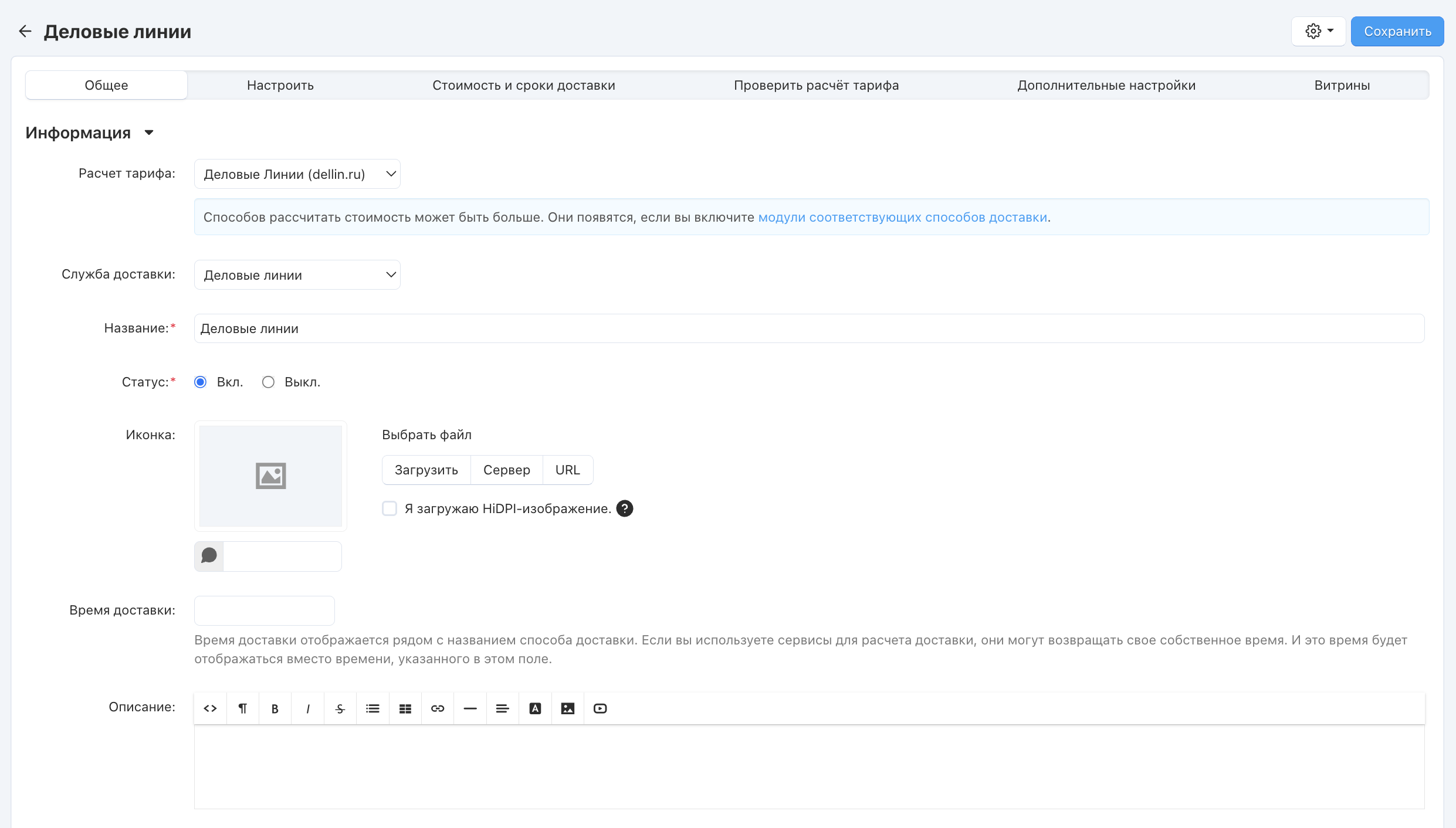This screenshot has width=1456, height=828.
Task: Click the back arrow next to title
Action: point(25,31)
